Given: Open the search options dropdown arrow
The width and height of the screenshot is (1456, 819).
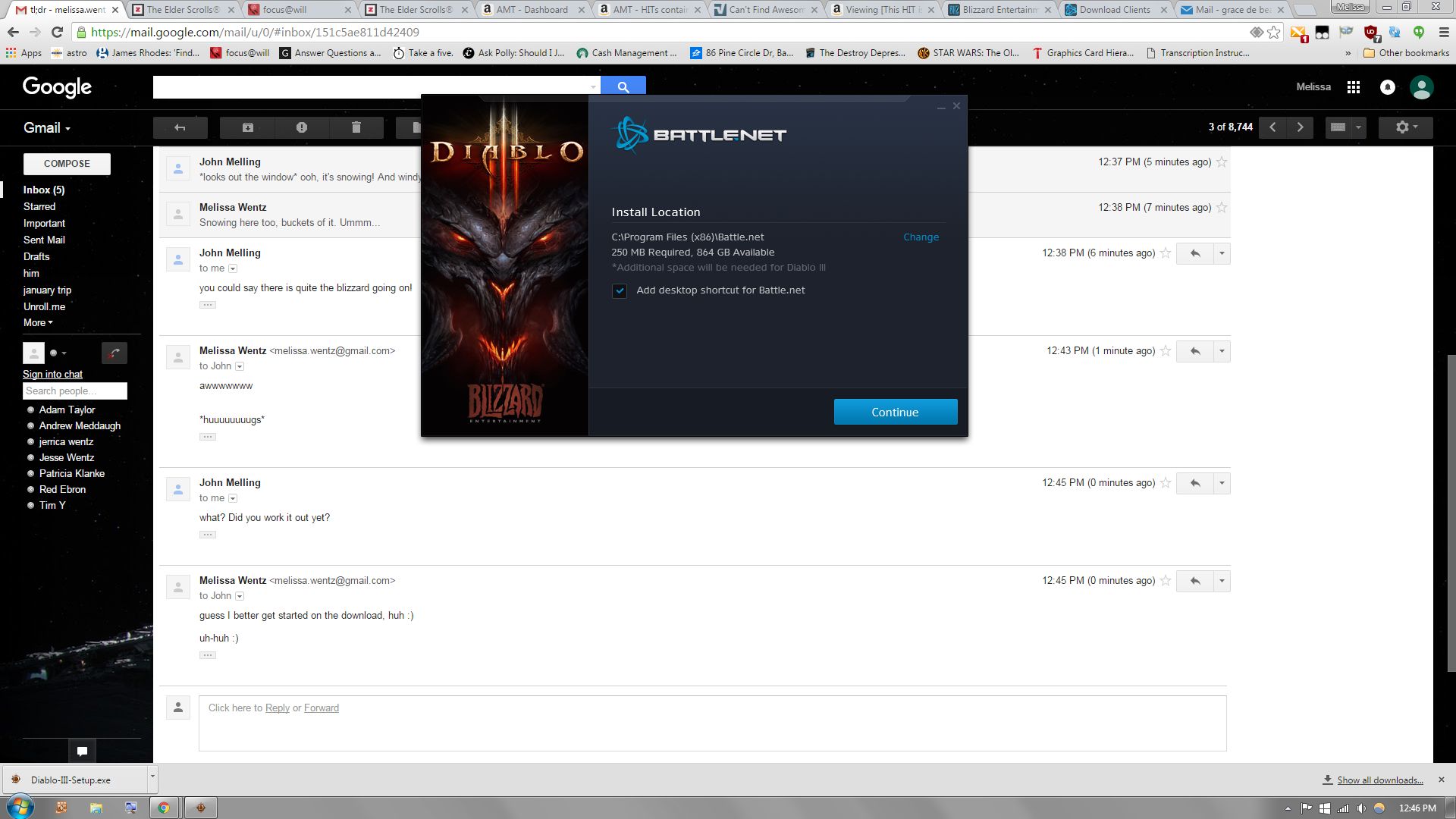Looking at the screenshot, I should click(x=593, y=87).
